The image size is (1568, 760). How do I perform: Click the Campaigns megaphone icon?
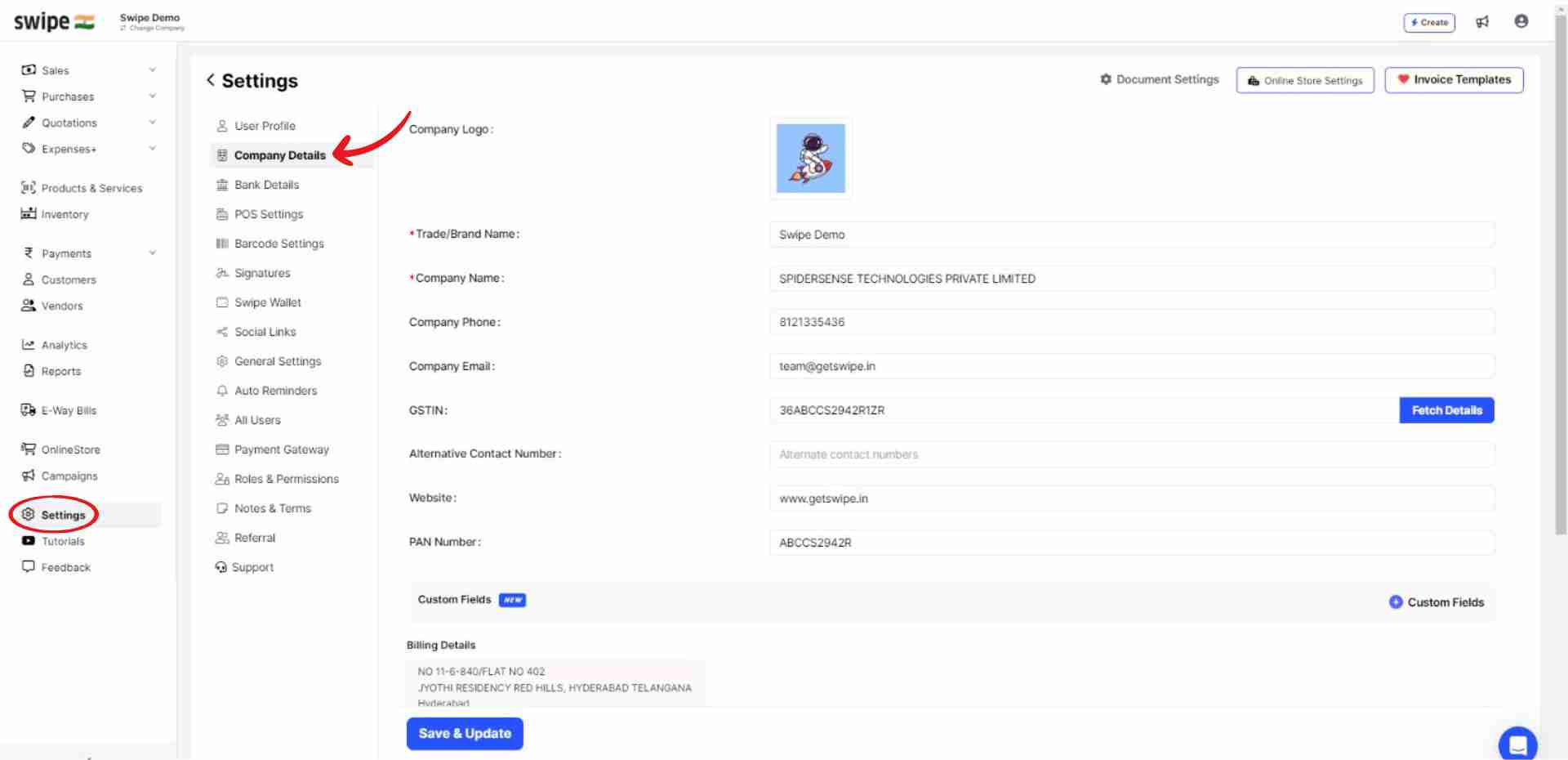tap(29, 475)
